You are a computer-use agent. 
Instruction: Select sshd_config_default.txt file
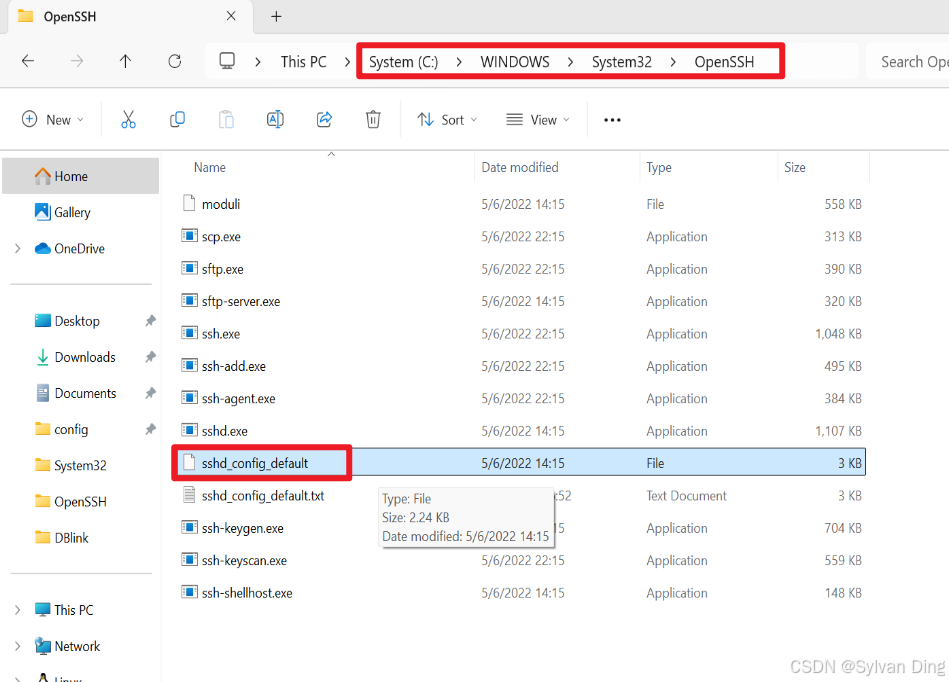(x=263, y=496)
